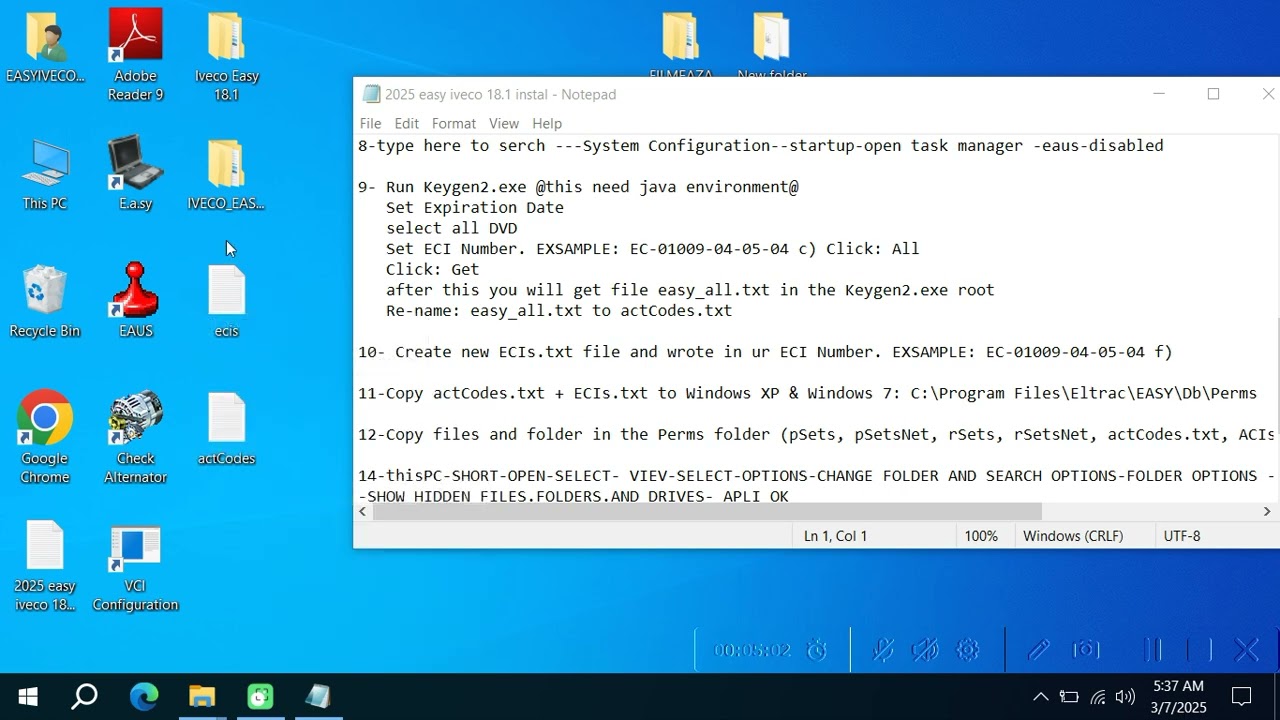The height and width of the screenshot is (720, 1280).
Task: Open the battery status tray icon
Action: tap(1069, 697)
